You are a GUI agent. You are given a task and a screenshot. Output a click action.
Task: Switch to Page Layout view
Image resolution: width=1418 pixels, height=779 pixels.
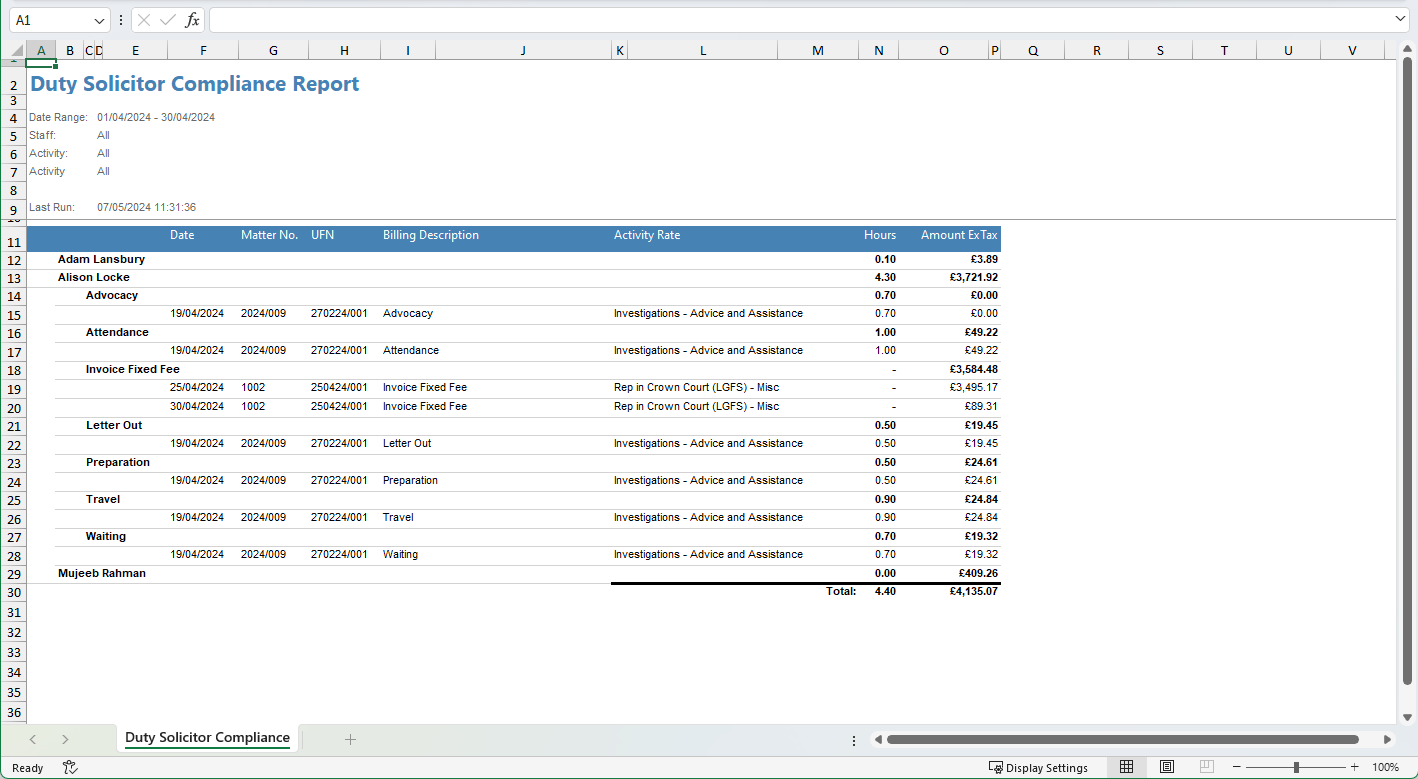[1166, 767]
